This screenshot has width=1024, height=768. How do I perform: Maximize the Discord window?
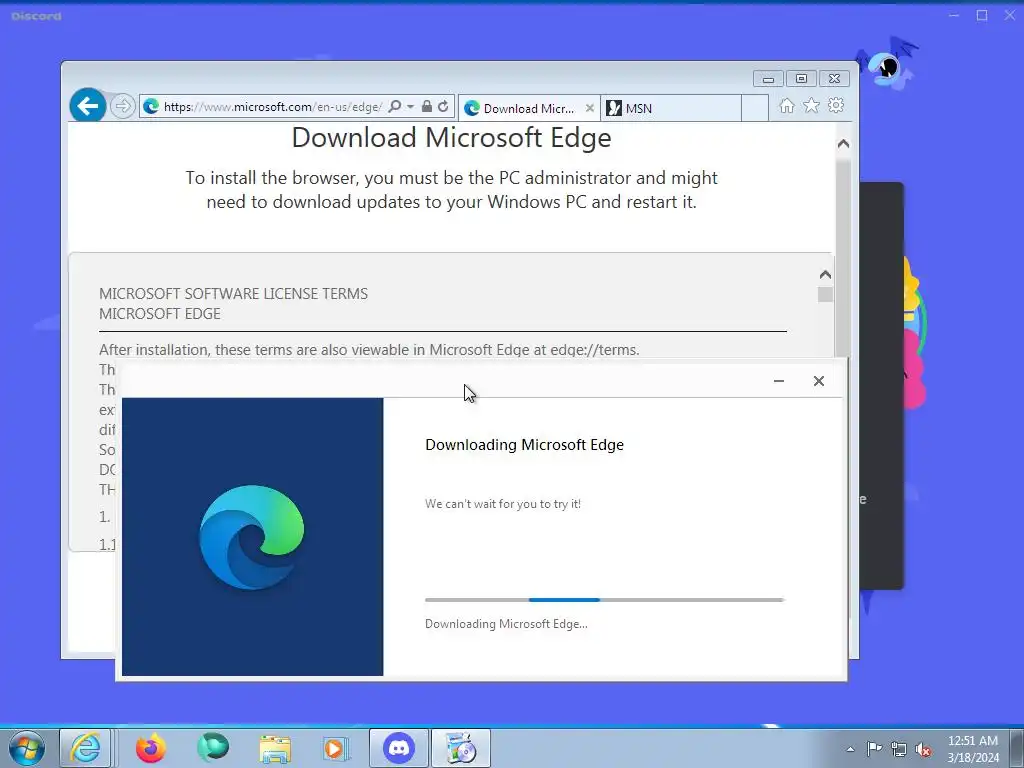pos(982,15)
